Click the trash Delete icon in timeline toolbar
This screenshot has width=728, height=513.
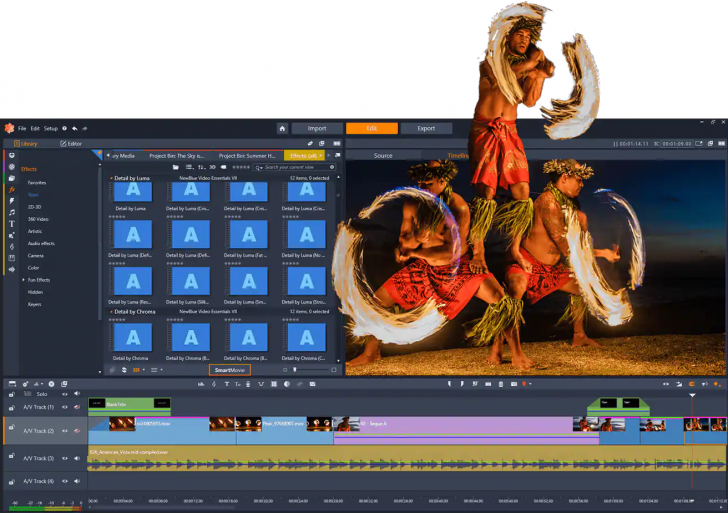(500, 384)
